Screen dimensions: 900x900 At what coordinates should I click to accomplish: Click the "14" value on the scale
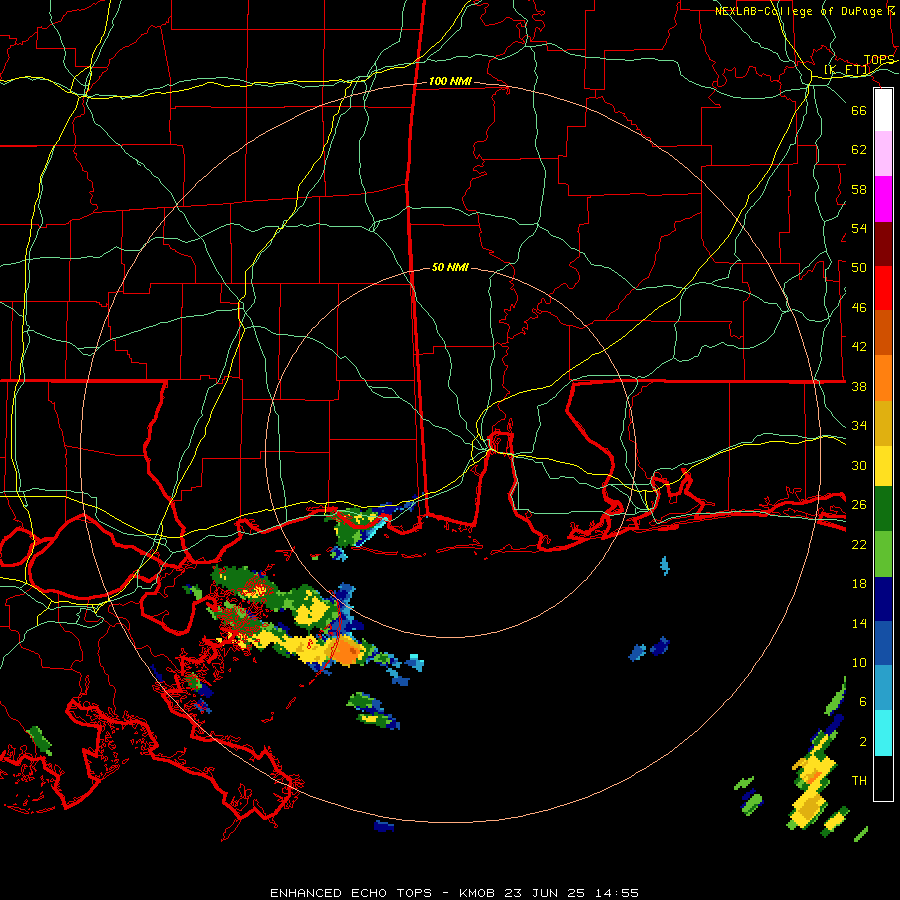tap(859, 623)
